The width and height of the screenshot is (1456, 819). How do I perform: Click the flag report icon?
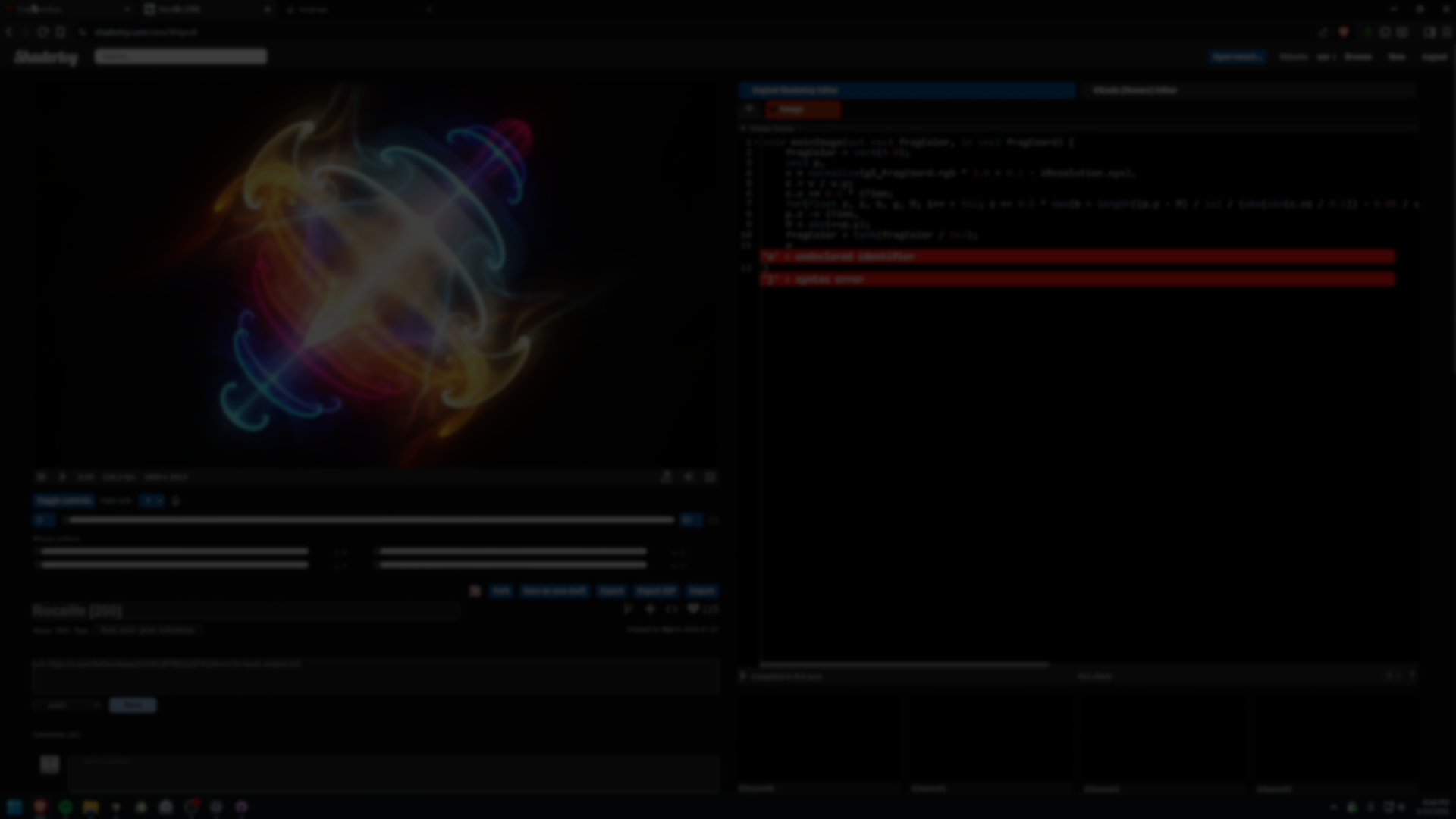[x=628, y=609]
